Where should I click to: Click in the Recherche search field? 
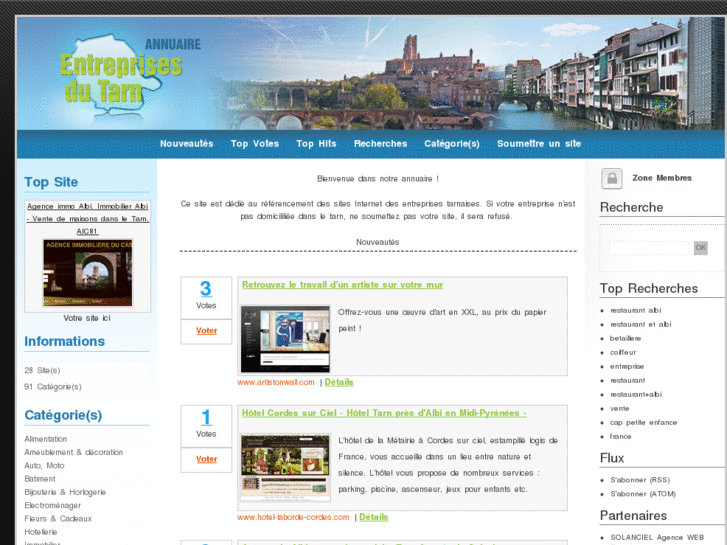tap(649, 248)
